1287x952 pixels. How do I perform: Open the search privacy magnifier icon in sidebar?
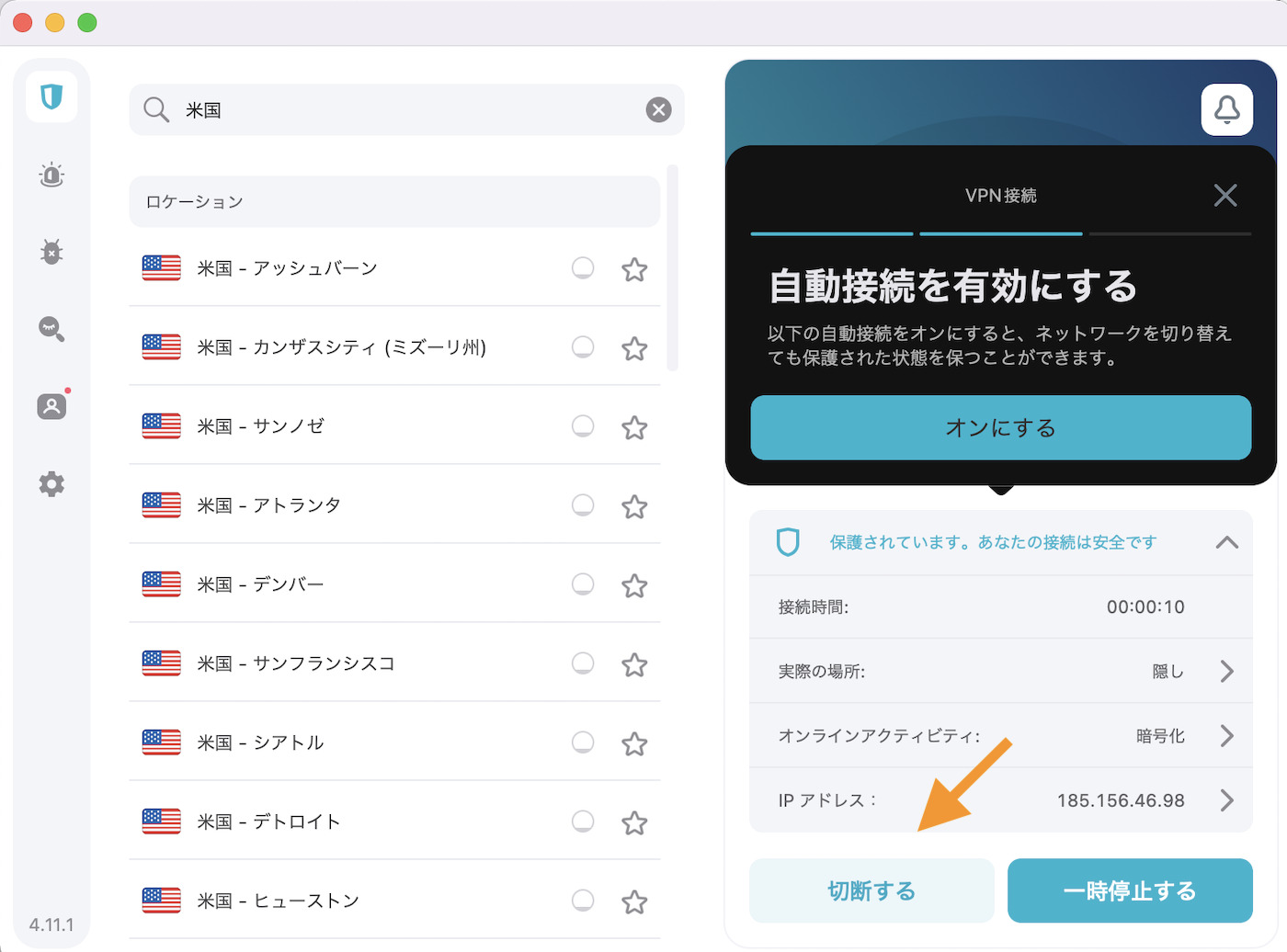pyautogui.click(x=51, y=329)
